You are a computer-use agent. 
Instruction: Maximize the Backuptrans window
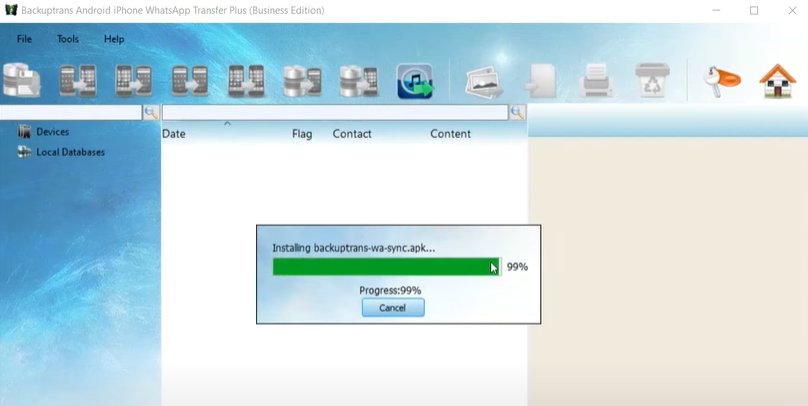[754, 10]
